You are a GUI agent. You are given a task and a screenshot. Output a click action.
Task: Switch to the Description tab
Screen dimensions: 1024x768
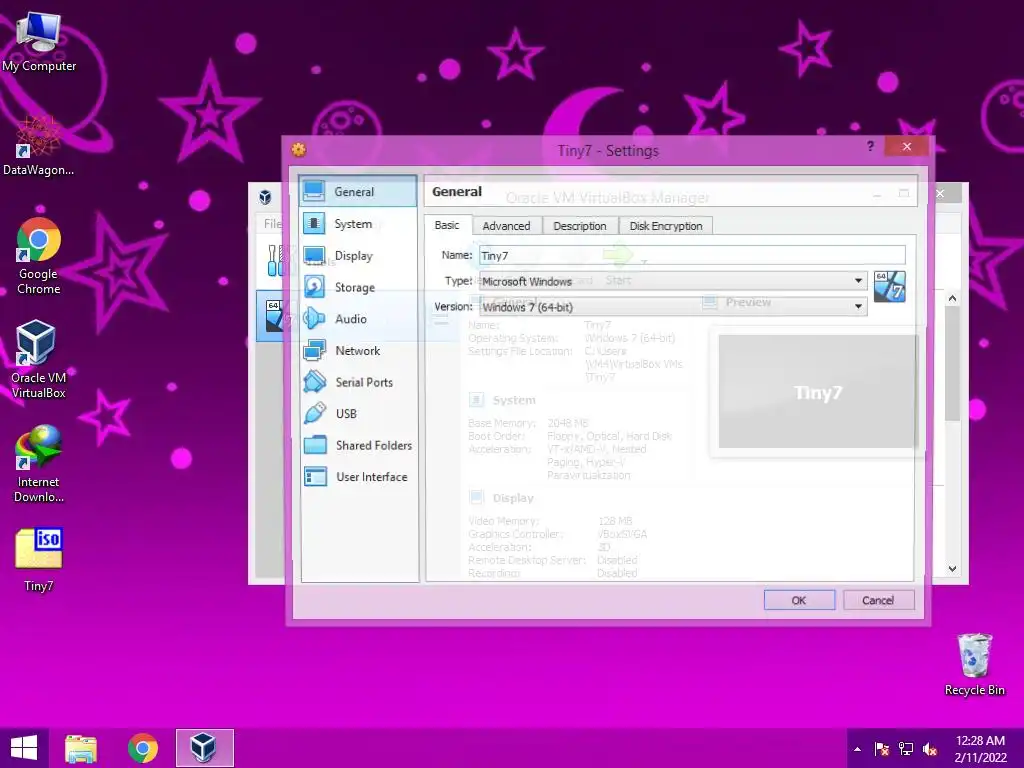point(580,226)
